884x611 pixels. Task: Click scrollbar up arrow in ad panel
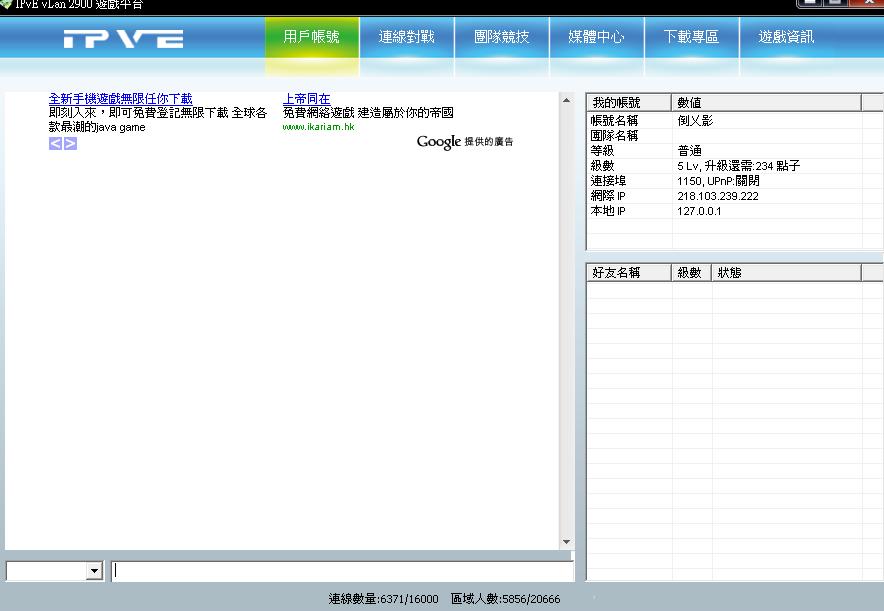pos(567,100)
